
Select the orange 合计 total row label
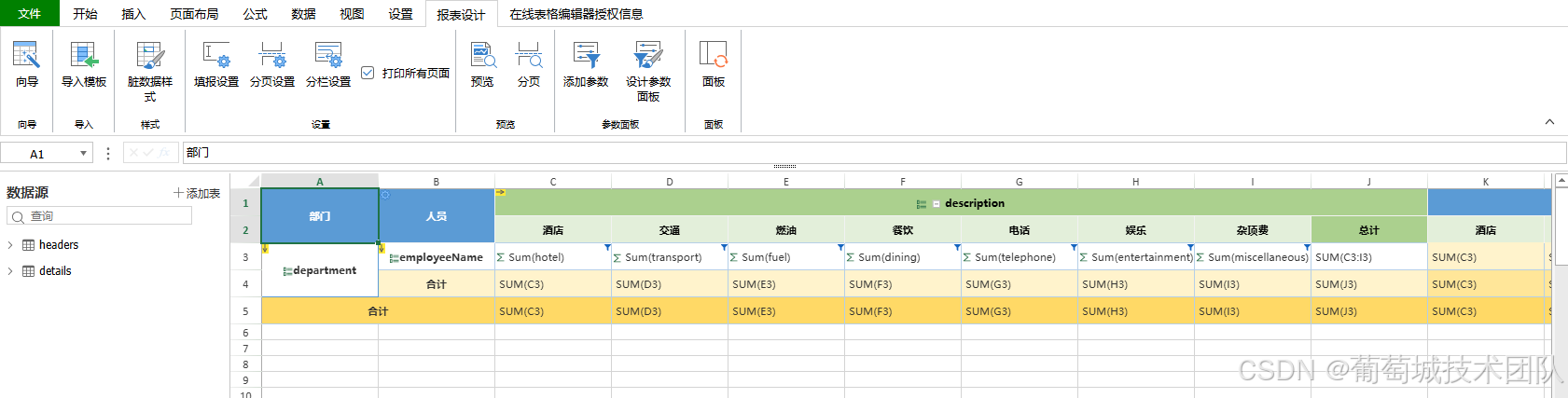click(378, 311)
